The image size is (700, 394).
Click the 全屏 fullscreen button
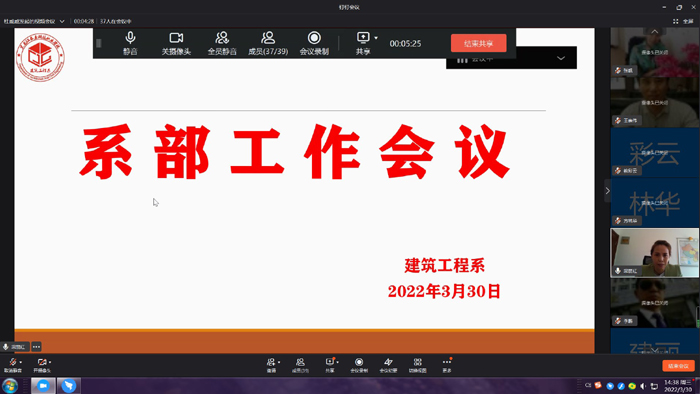(x=683, y=21)
